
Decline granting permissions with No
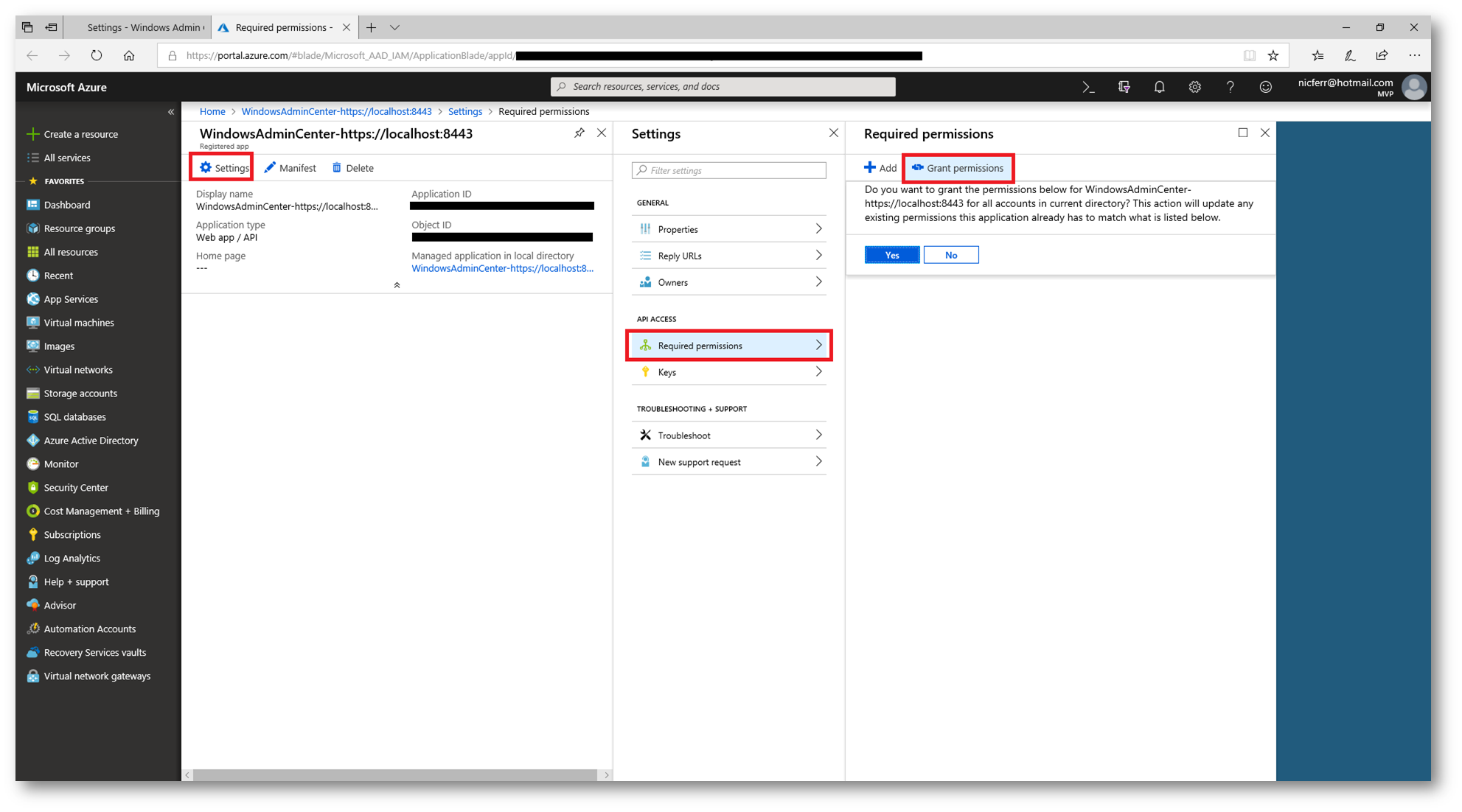tap(951, 255)
